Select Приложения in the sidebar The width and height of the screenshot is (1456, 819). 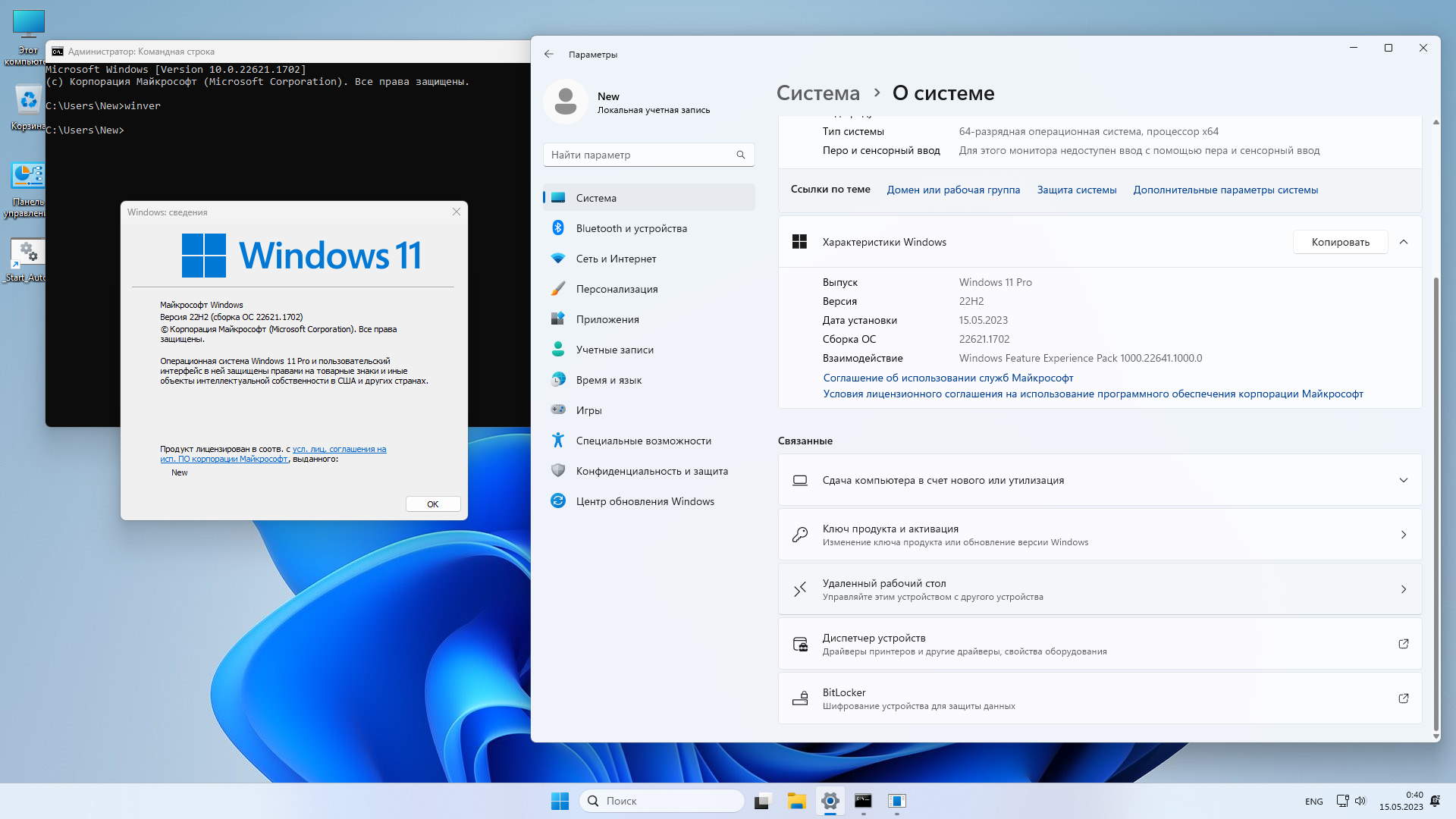pyautogui.click(x=607, y=319)
